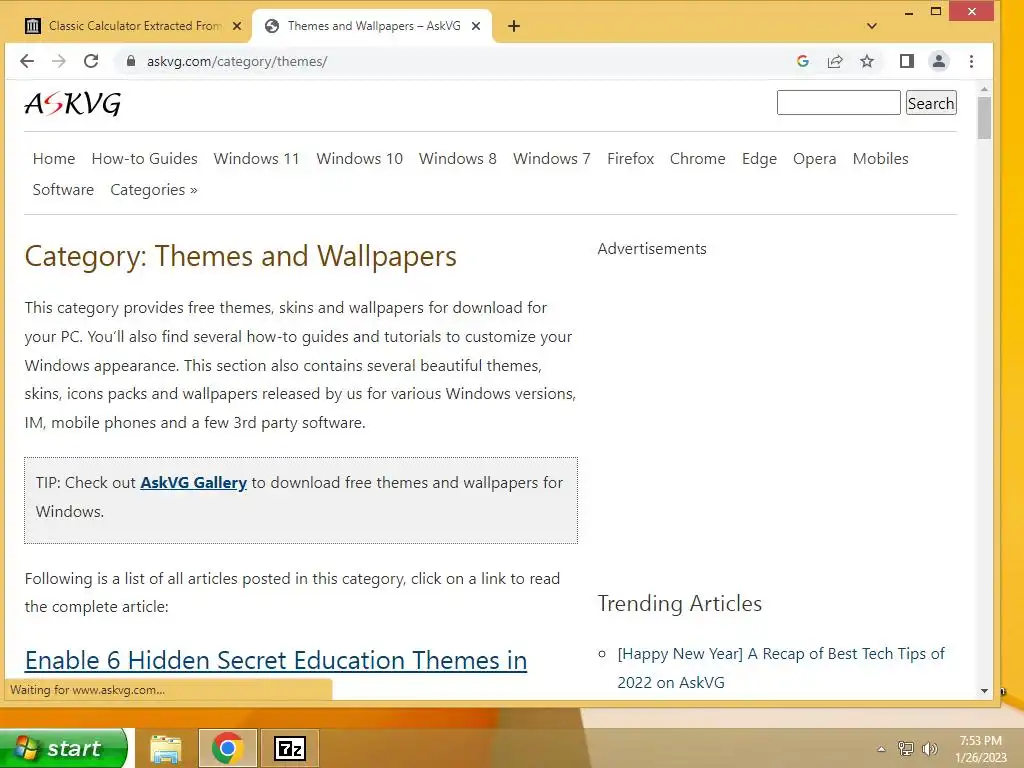Share this page icon
The image size is (1024, 768).
click(x=835, y=61)
